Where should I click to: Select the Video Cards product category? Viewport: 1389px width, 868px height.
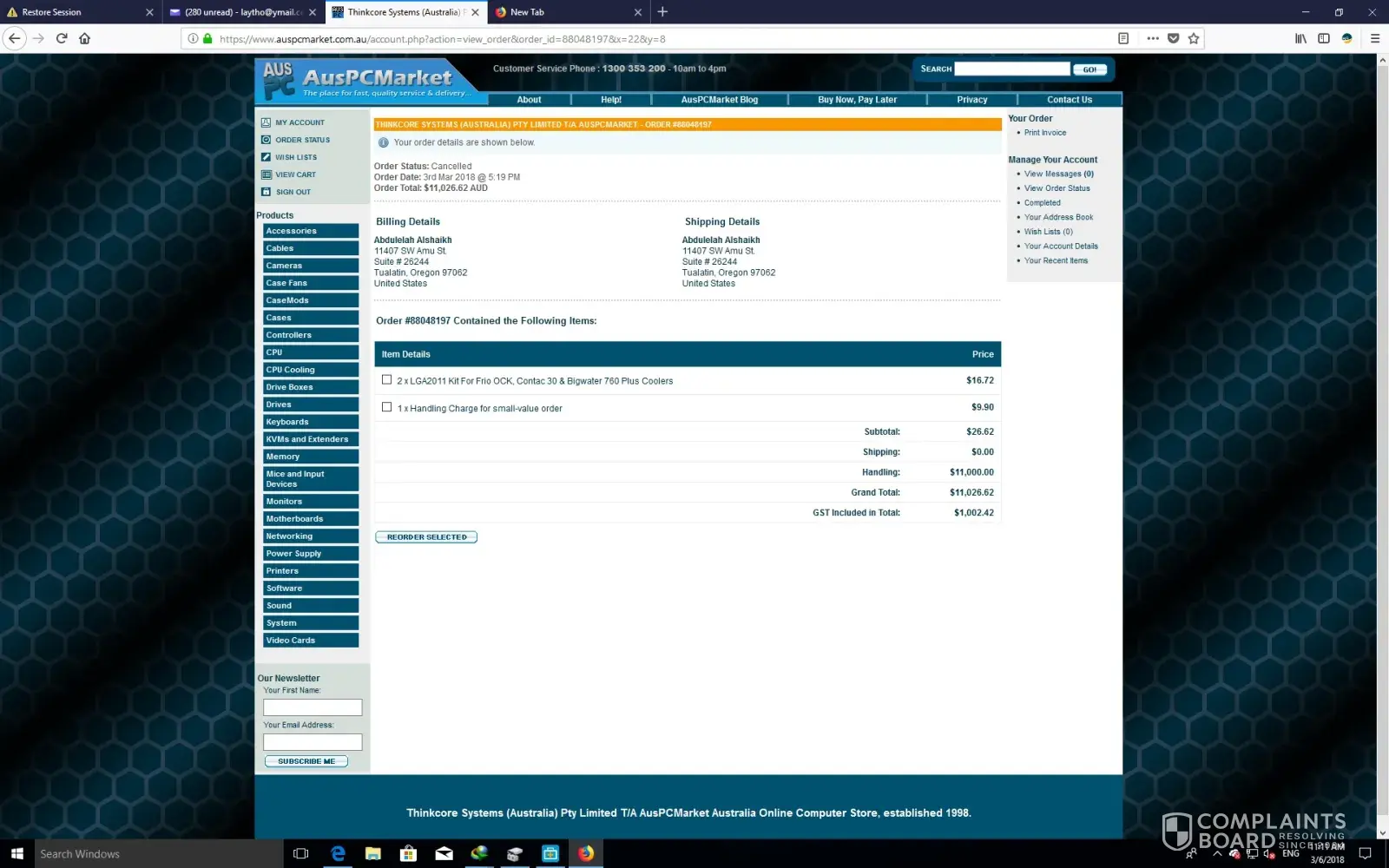coord(311,641)
